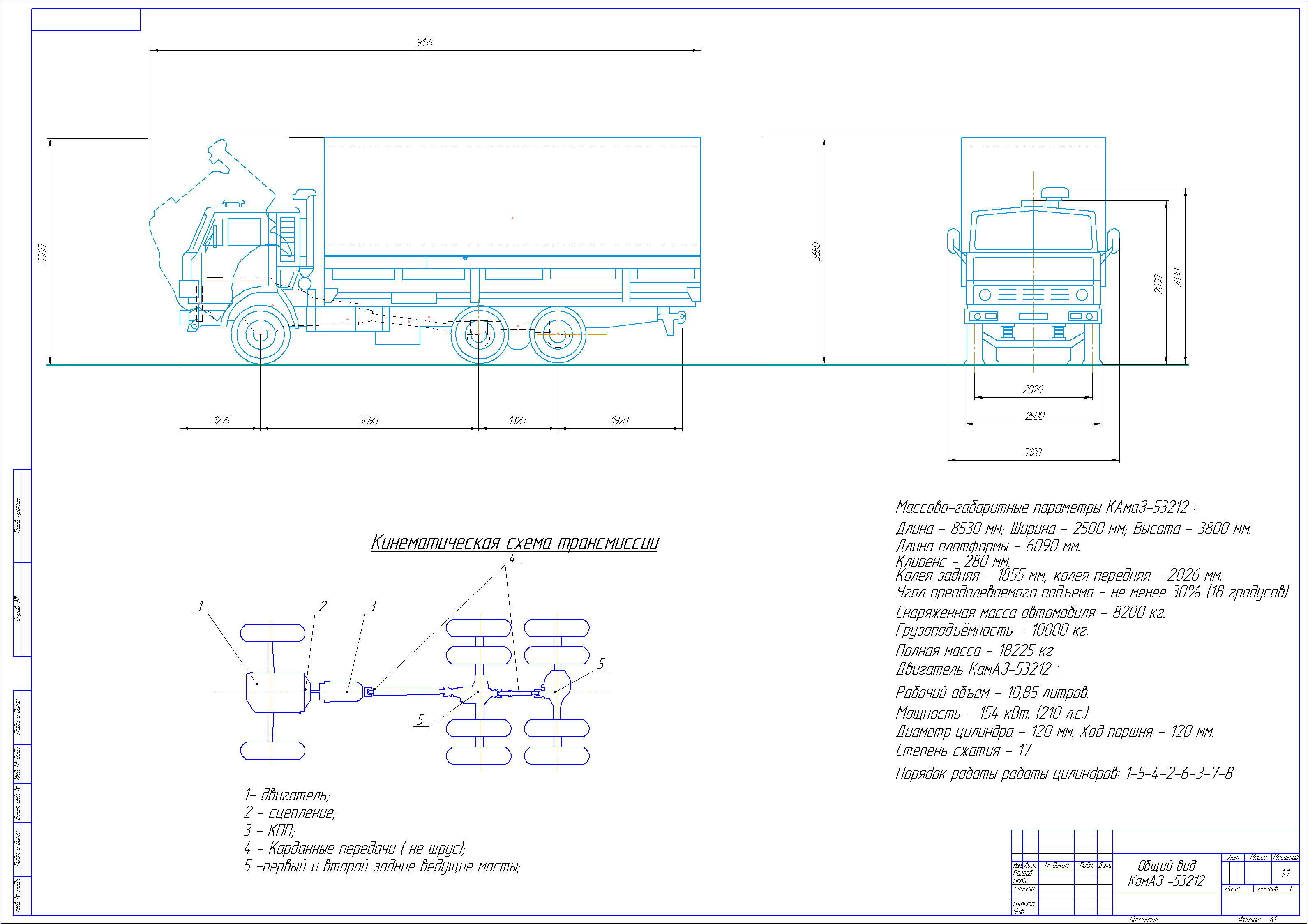
Task: Select the Масштаб 1:1 cell in title block
Action: click(x=1285, y=872)
